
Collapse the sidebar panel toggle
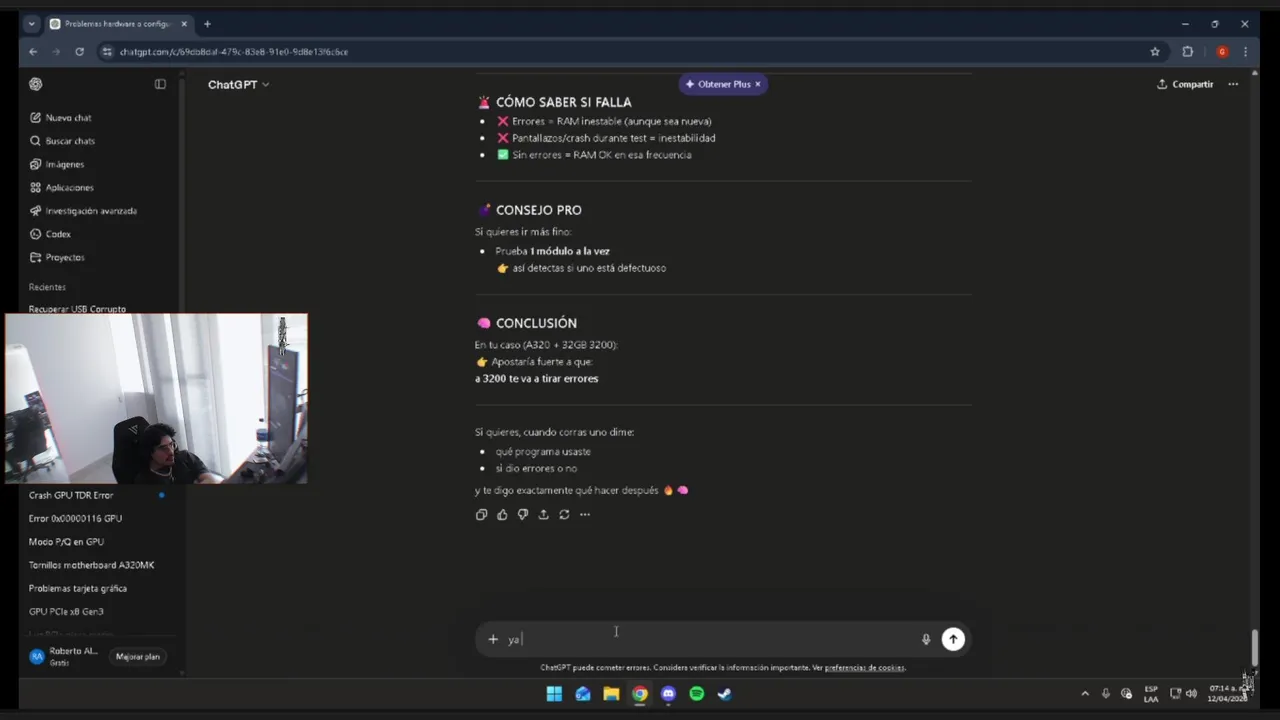[160, 84]
